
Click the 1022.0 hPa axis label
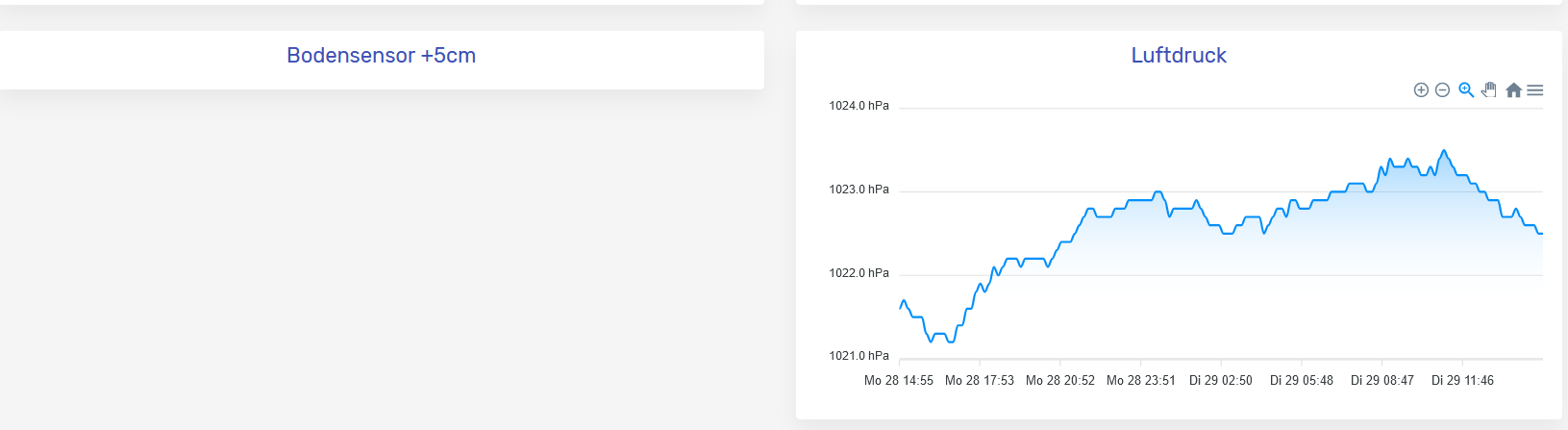[859, 273]
